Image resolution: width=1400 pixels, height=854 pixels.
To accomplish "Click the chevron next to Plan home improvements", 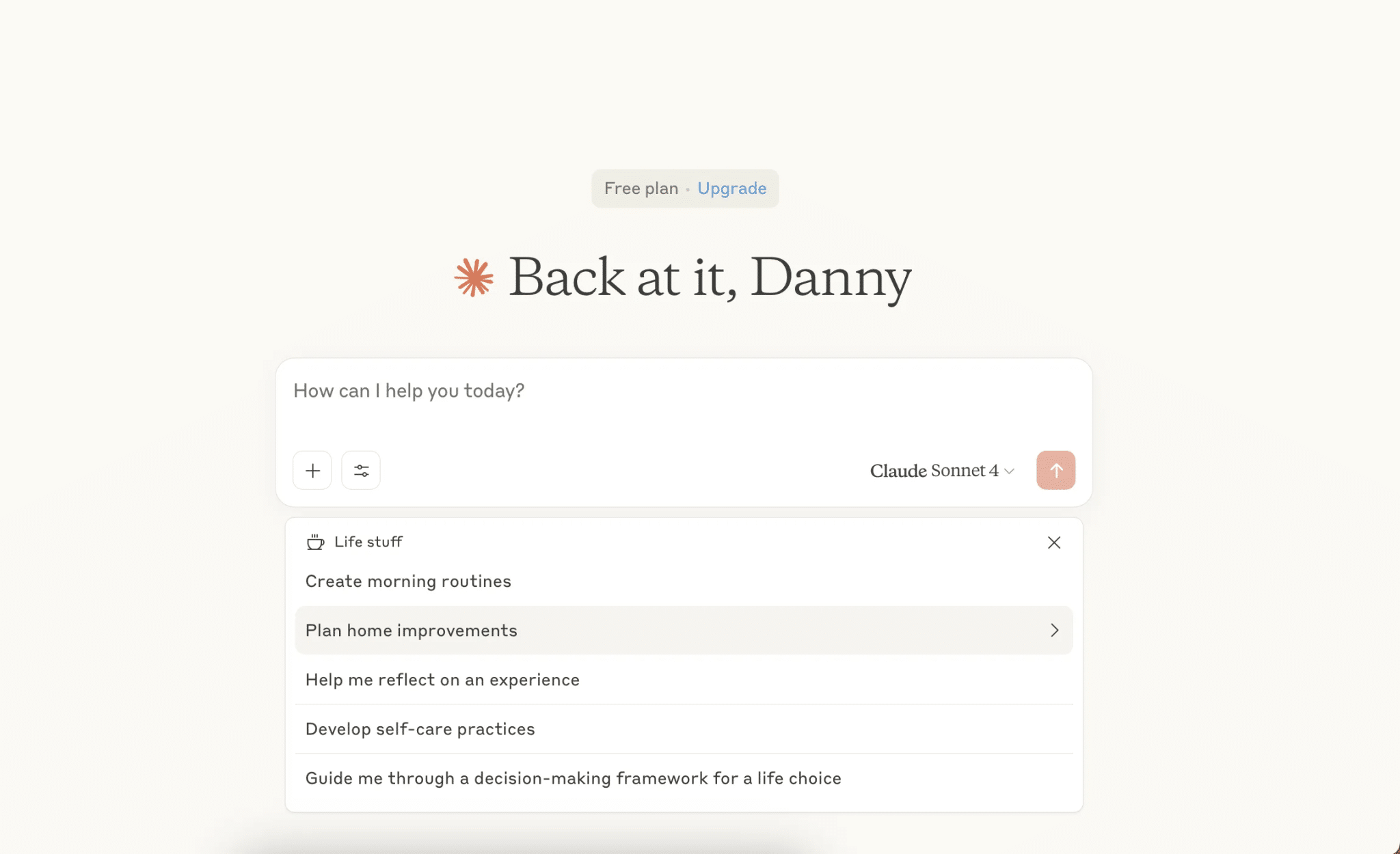I will click(1053, 630).
